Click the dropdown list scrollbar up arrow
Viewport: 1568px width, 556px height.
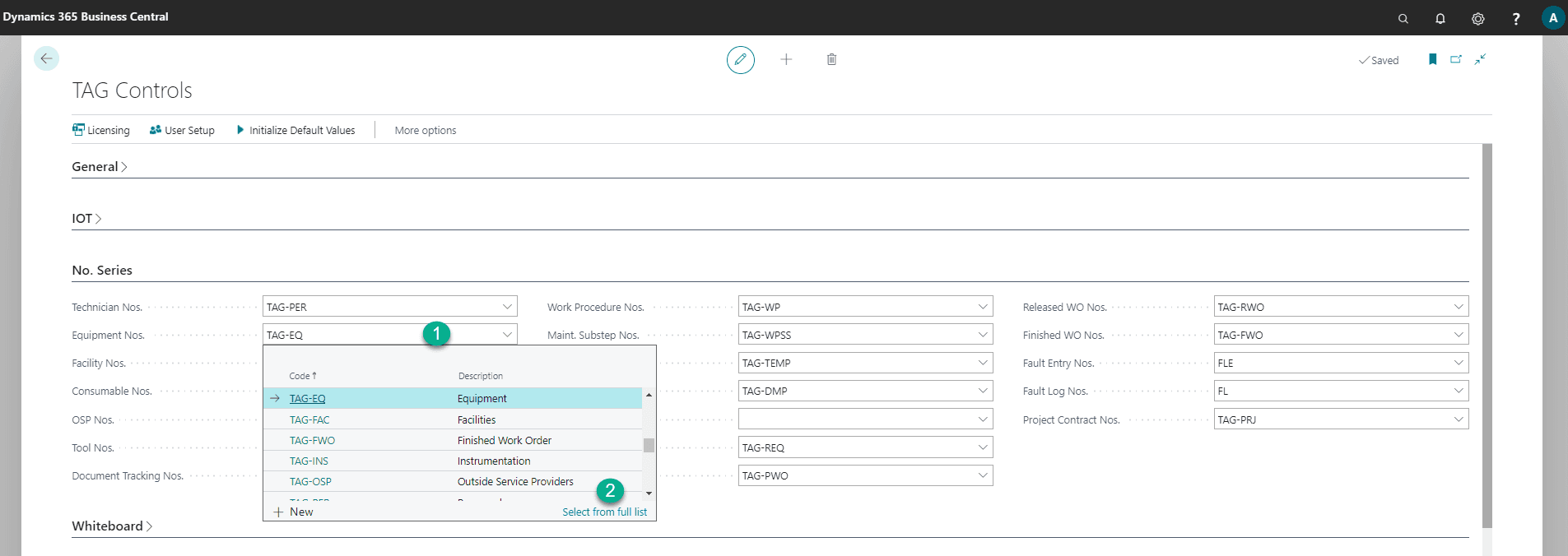point(649,395)
